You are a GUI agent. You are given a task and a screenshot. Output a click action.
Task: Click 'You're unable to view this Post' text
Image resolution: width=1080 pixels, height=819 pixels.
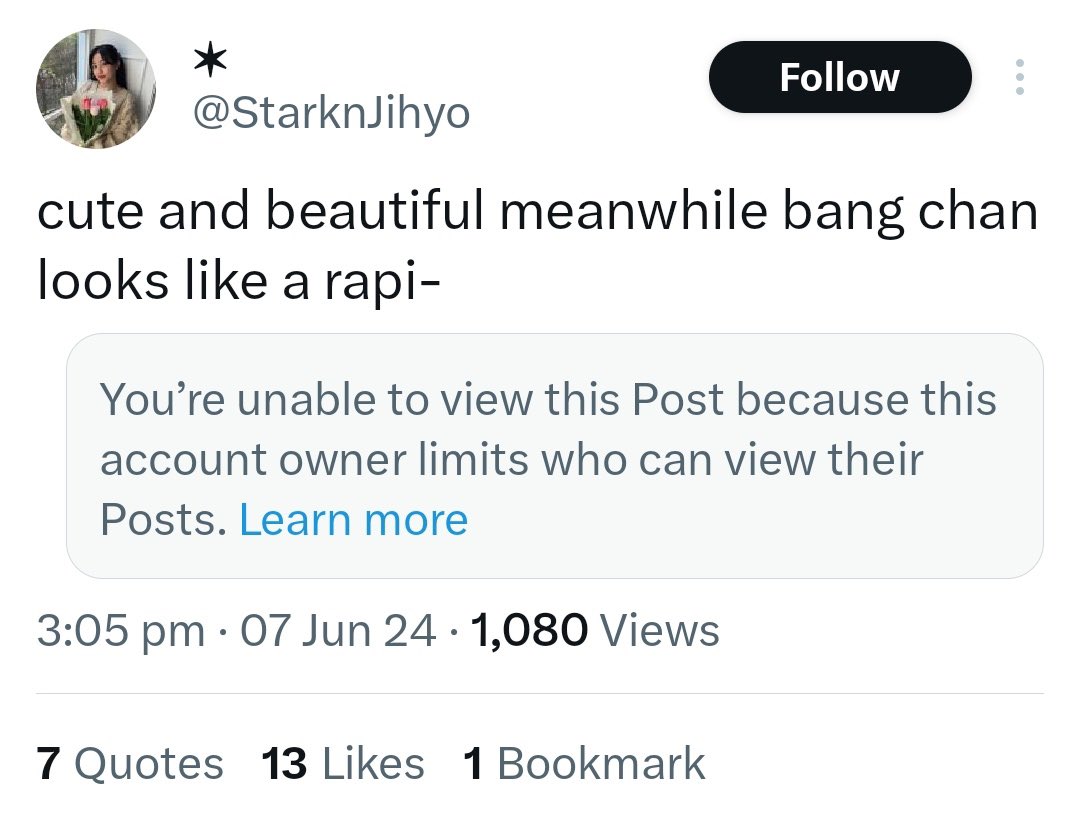[412, 399]
